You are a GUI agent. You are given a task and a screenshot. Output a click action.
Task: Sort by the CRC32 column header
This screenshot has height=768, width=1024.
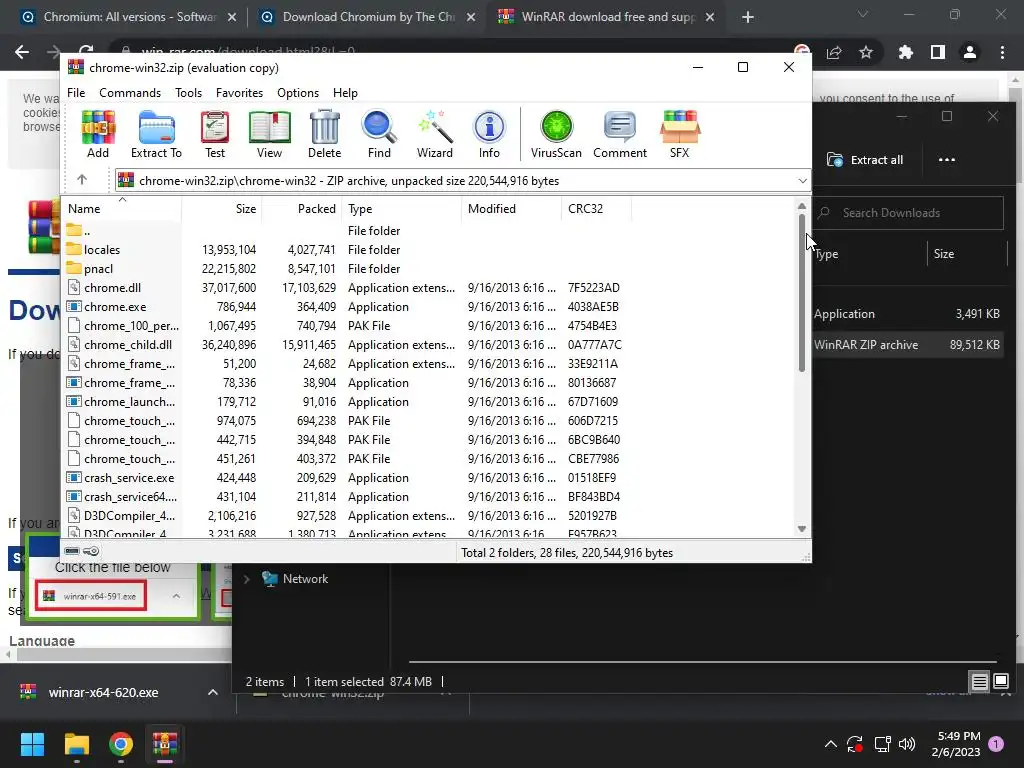tap(596, 208)
